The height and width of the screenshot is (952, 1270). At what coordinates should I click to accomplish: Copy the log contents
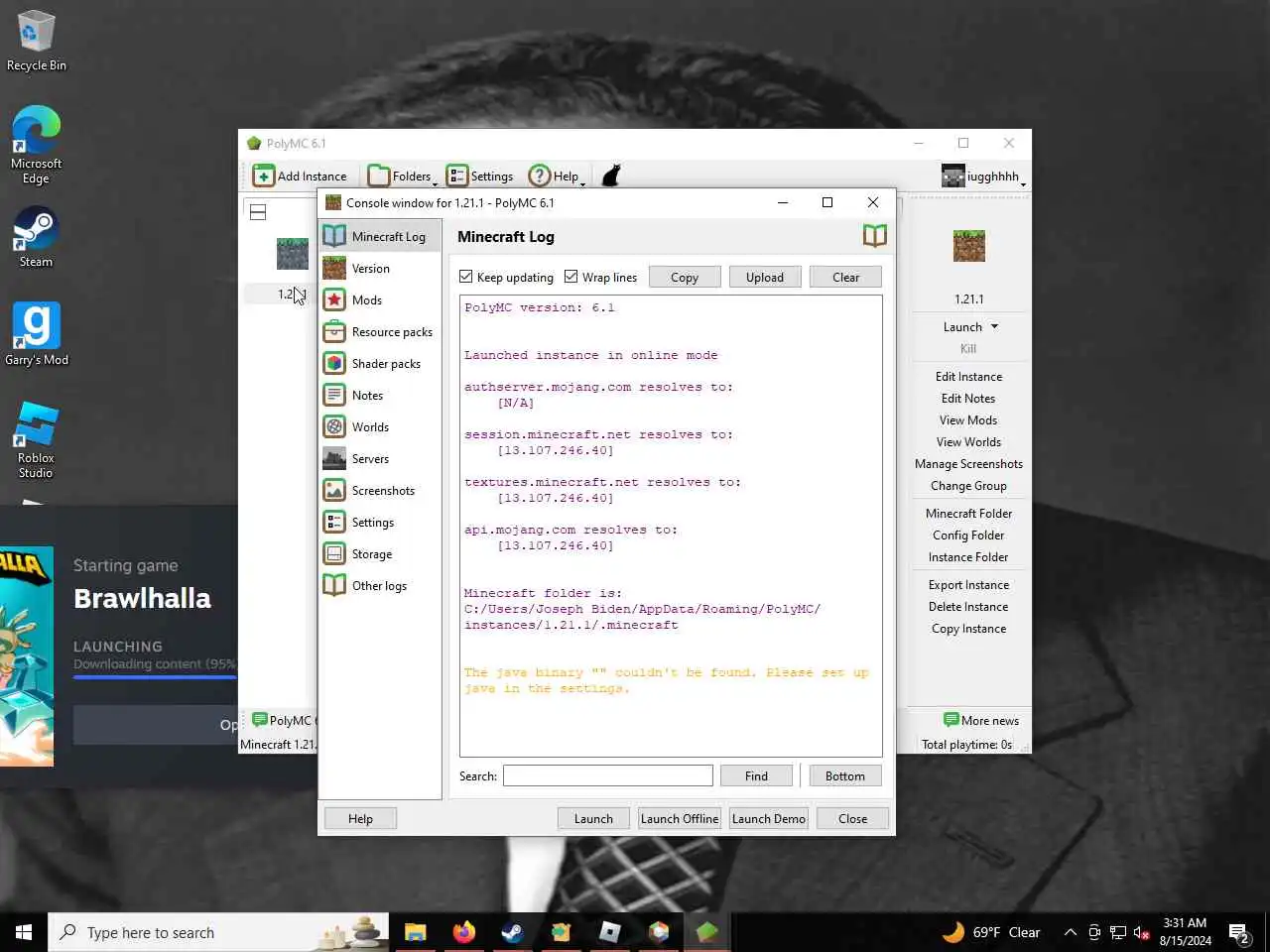pos(685,278)
